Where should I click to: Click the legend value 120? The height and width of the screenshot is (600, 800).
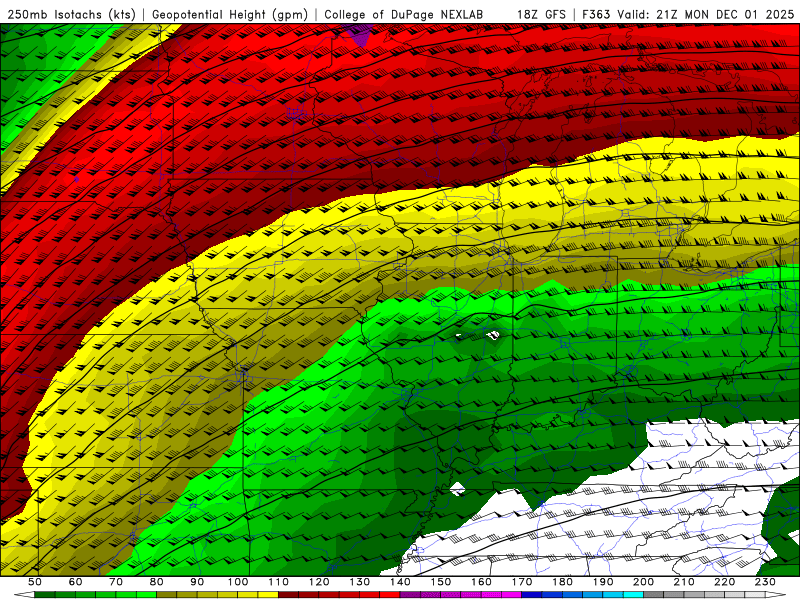coord(319,582)
